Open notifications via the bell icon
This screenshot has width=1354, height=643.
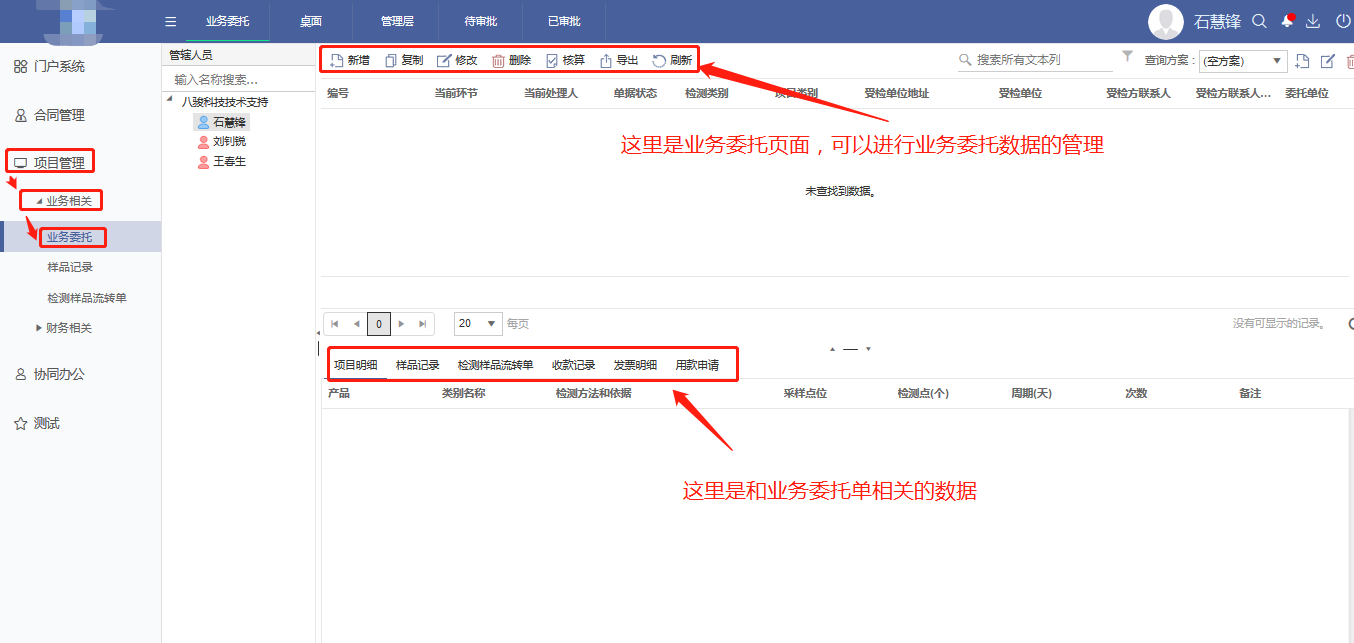click(x=1287, y=21)
